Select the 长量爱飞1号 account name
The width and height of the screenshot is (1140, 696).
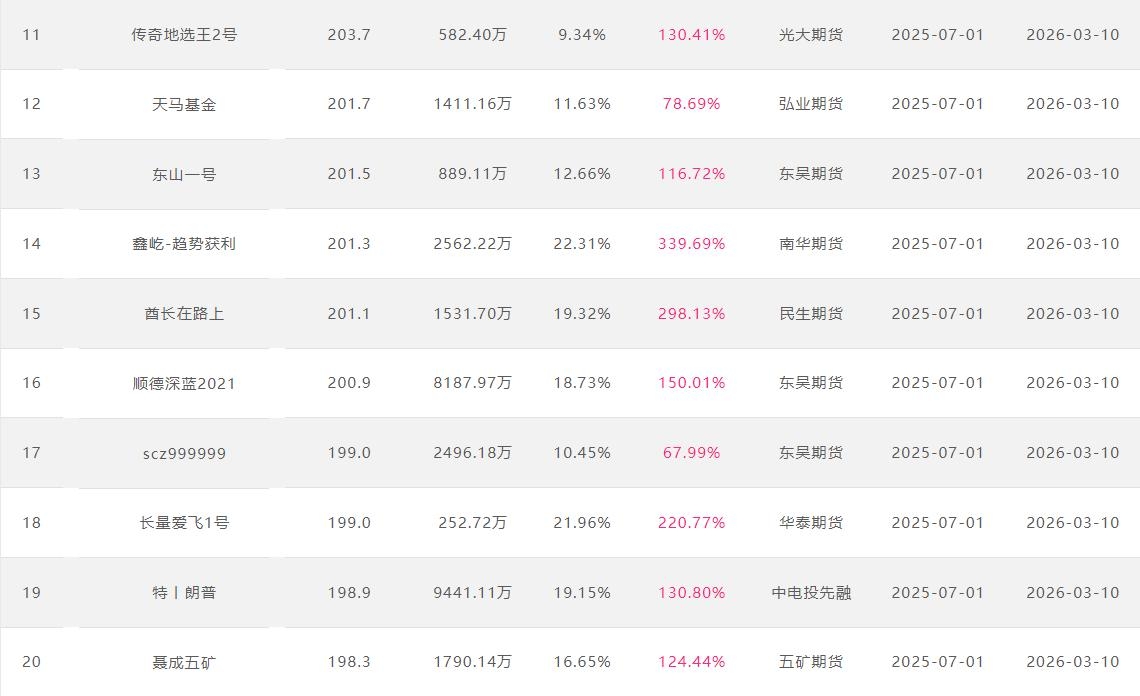[184, 523]
